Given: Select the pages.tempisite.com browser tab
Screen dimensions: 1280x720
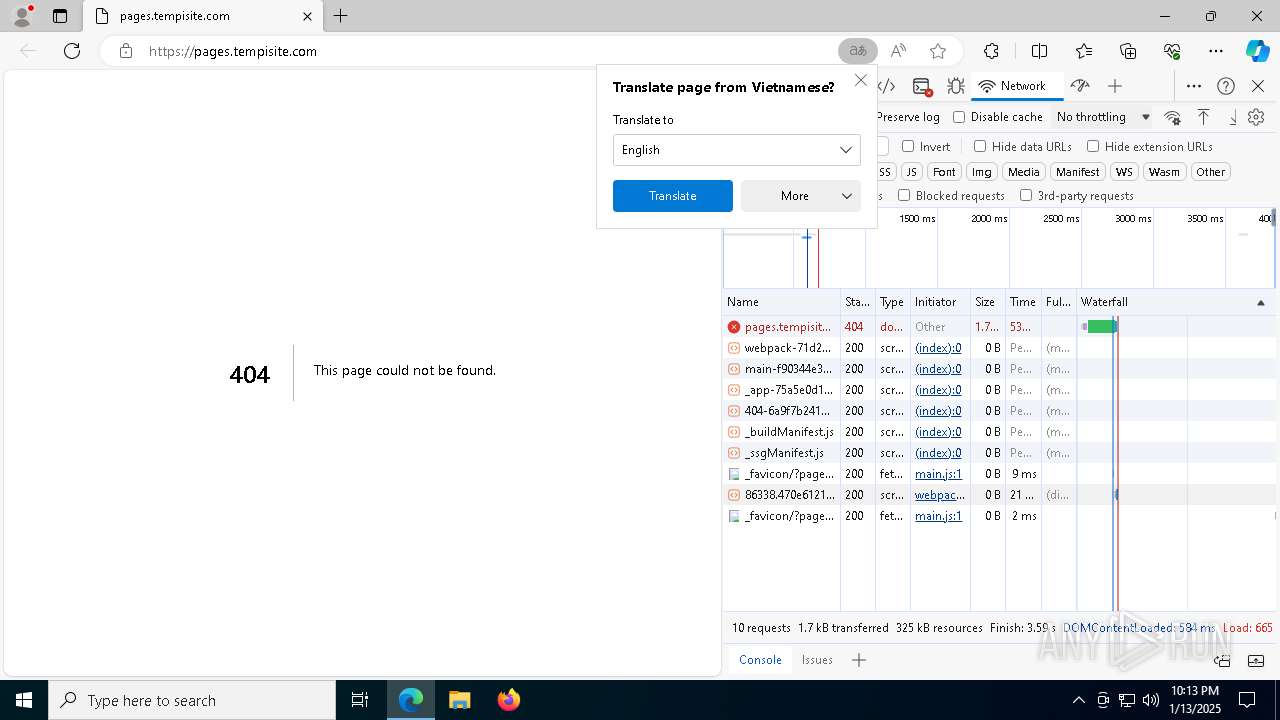Looking at the screenshot, I should coord(202,16).
